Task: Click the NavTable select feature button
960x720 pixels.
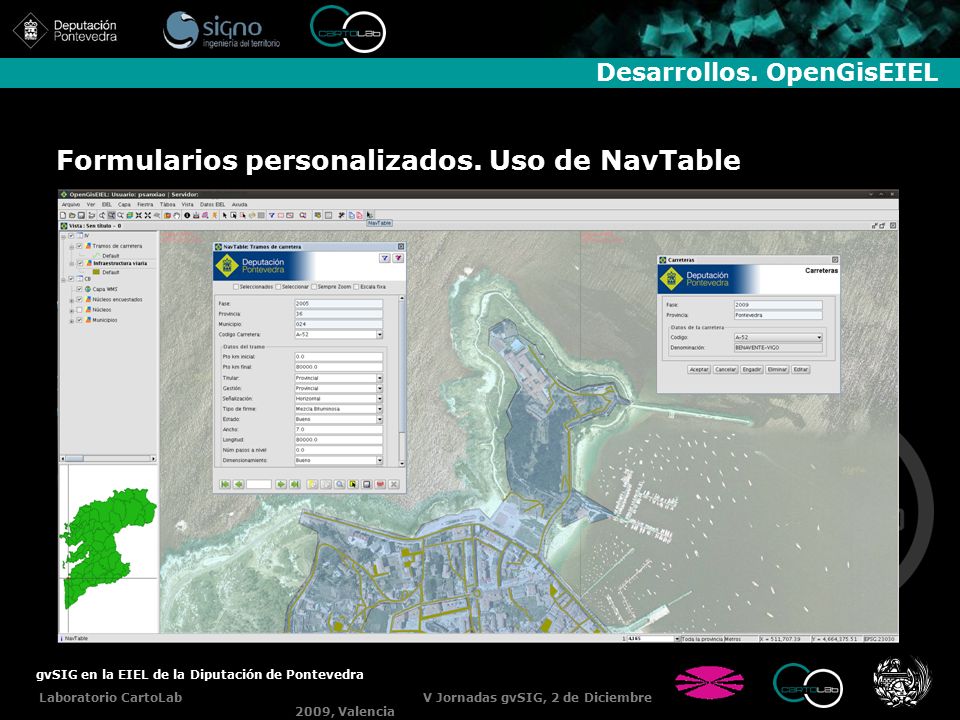Action: click(x=353, y=484)
